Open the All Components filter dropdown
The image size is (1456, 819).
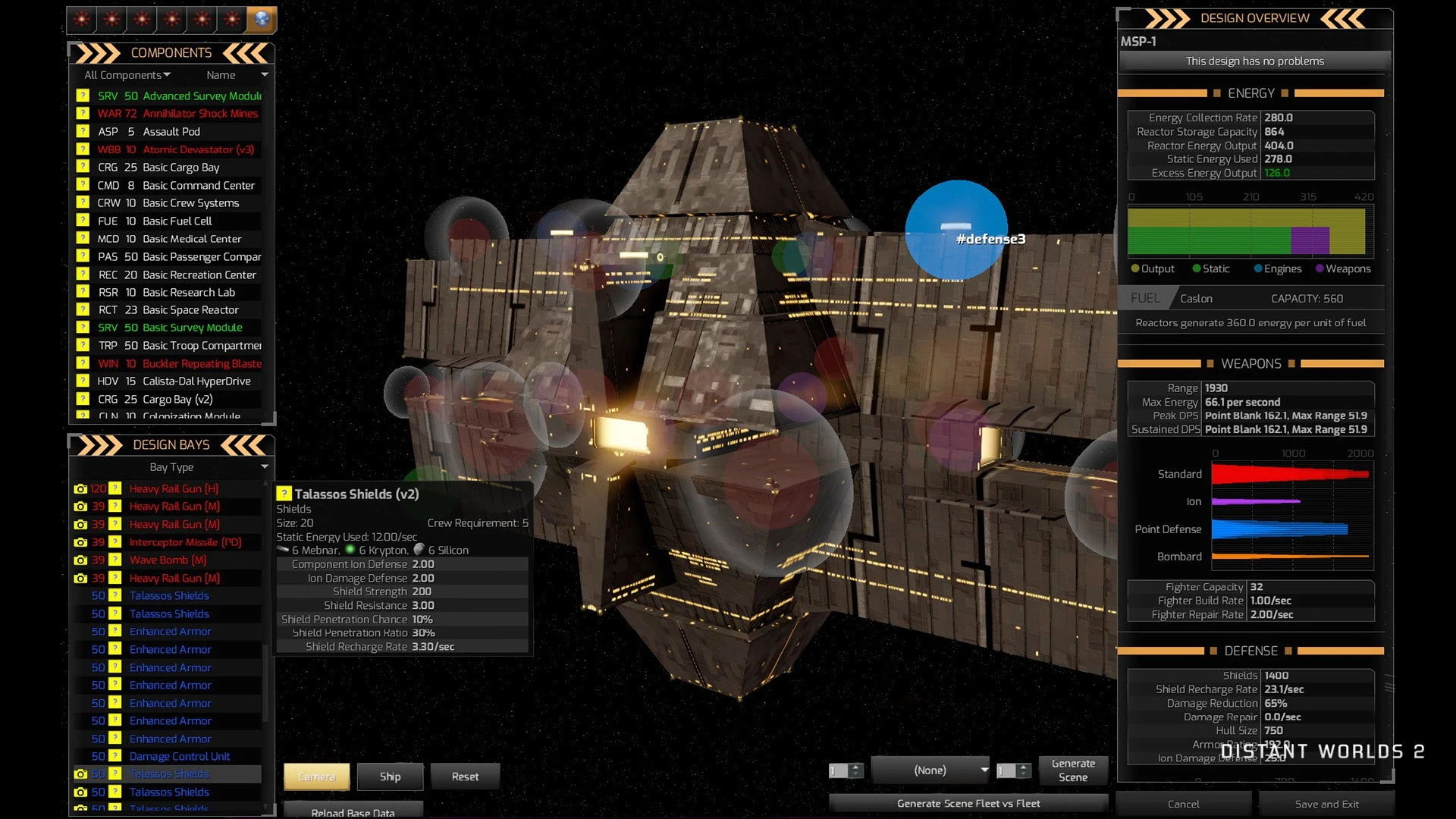pos(127,75)
